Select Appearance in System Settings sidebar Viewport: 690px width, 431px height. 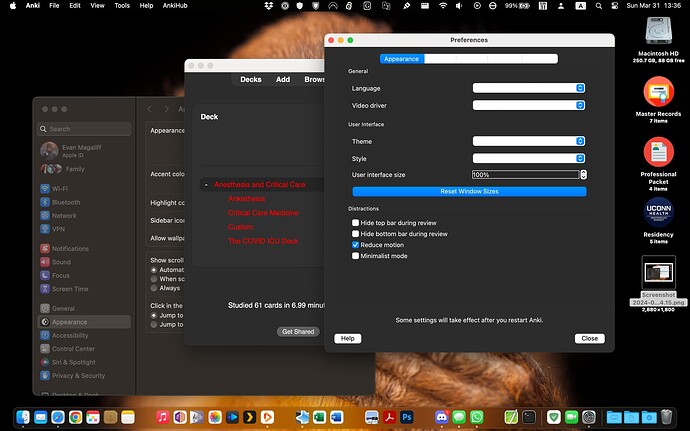tap(84, 322)
